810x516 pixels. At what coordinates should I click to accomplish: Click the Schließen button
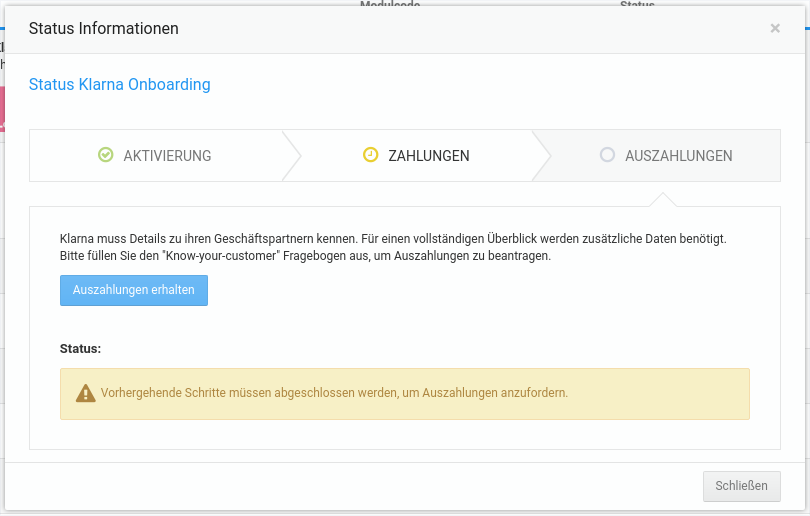coord(741,486)
